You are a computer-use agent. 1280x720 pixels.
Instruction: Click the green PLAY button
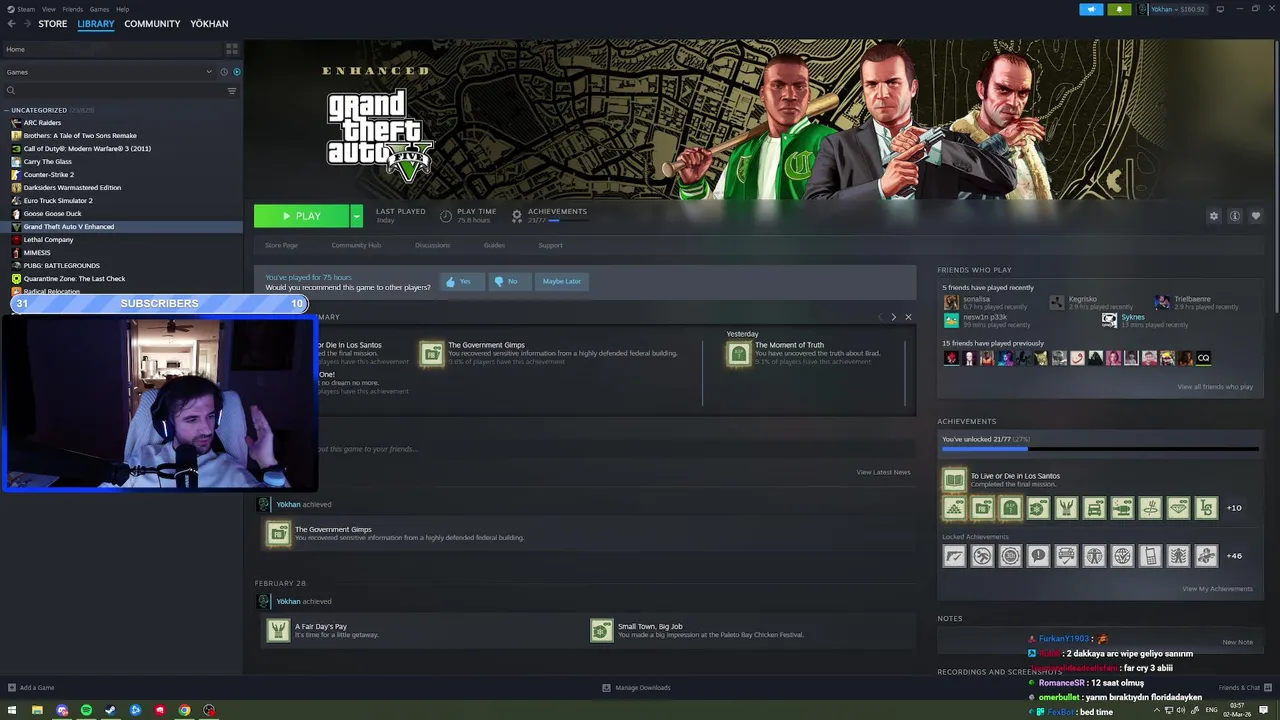coord(301,216)
